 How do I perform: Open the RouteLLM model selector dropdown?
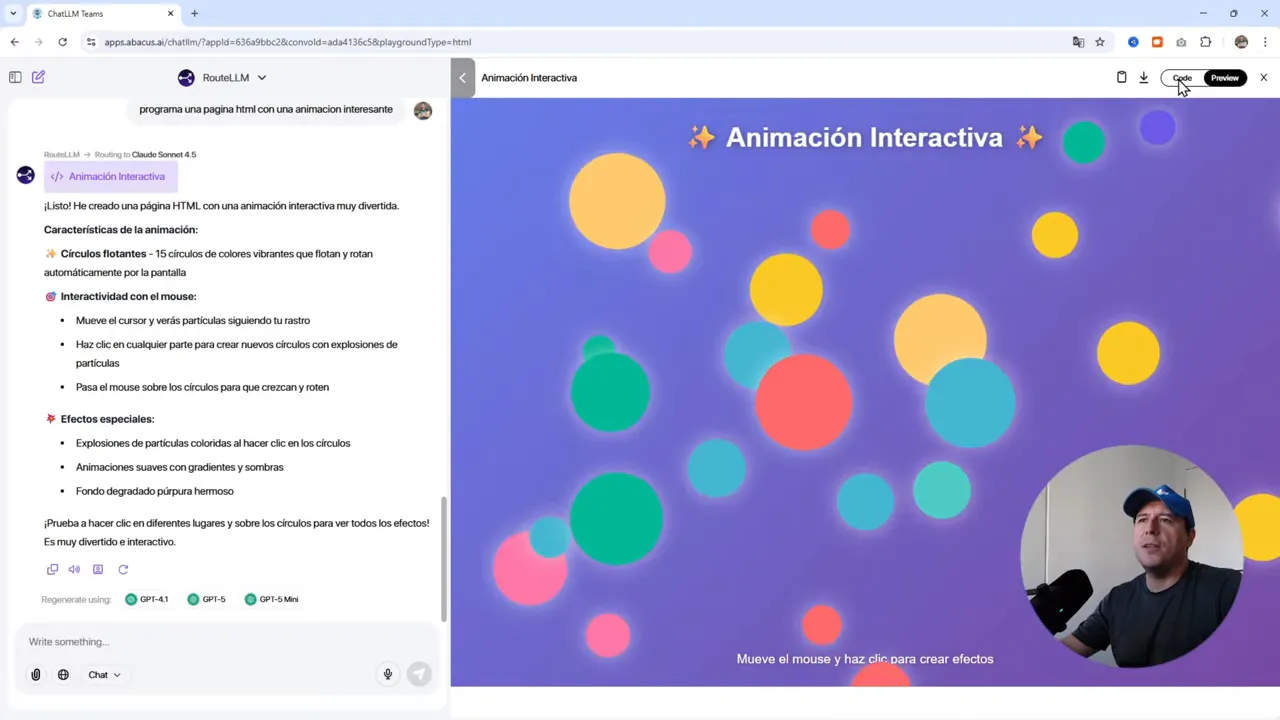coord(233,77)
